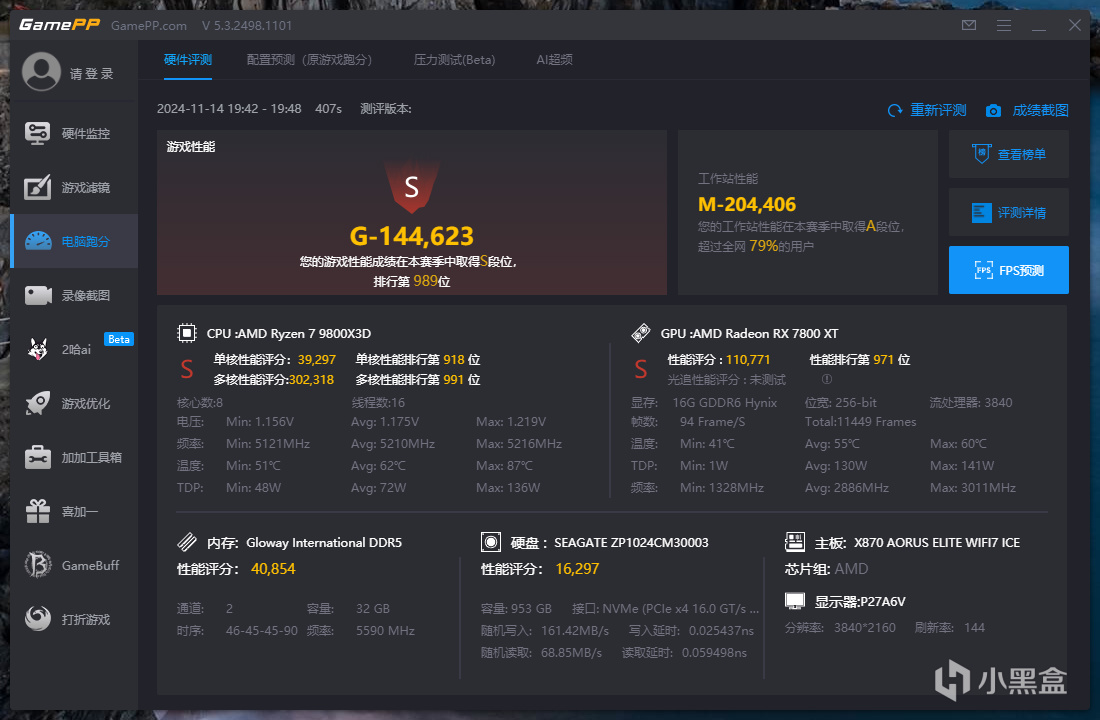Open the mail envelope icon in the title bar
Screen dimensions: 1100x720
coord(969,25)
